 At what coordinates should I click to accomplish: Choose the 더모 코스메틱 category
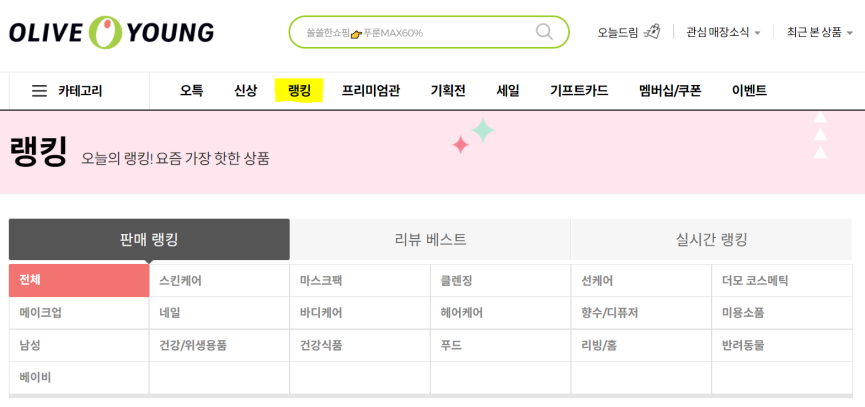tap(782, 281)
